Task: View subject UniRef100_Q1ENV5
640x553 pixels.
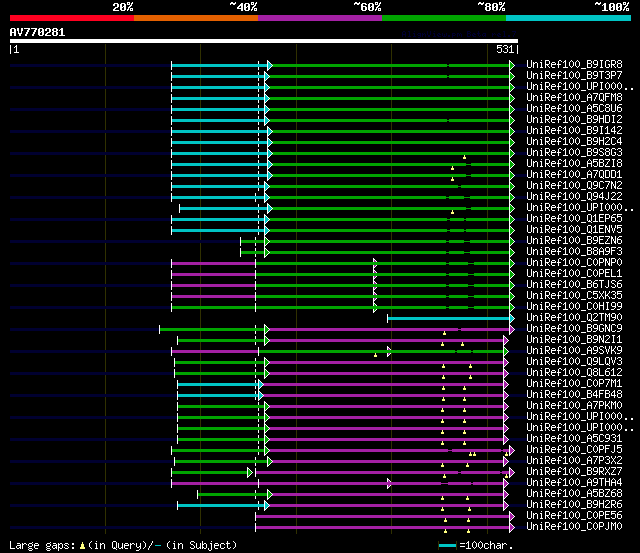Action: (x=574, y=230)
